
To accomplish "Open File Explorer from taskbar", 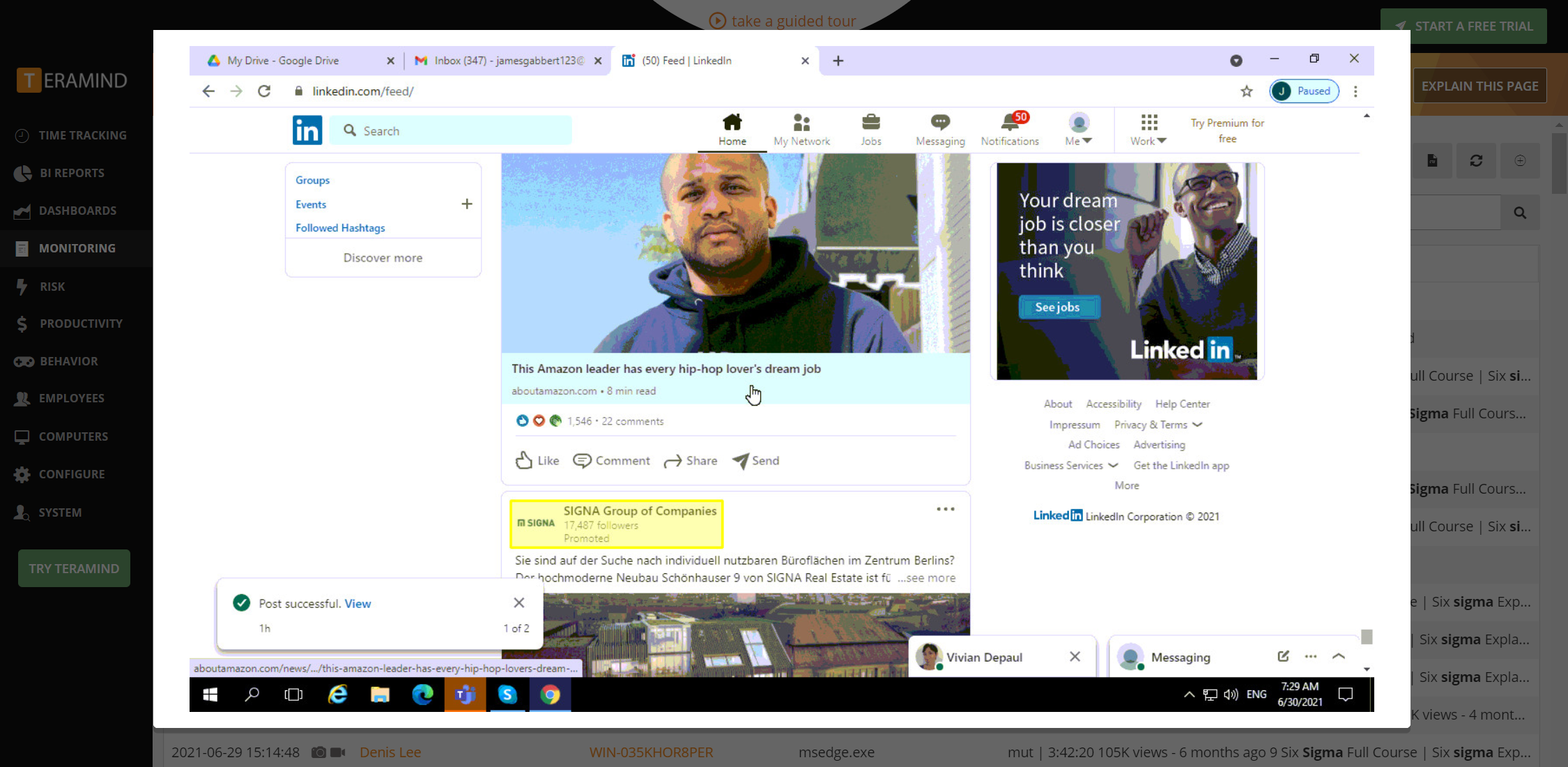I will tap(380, 694).
